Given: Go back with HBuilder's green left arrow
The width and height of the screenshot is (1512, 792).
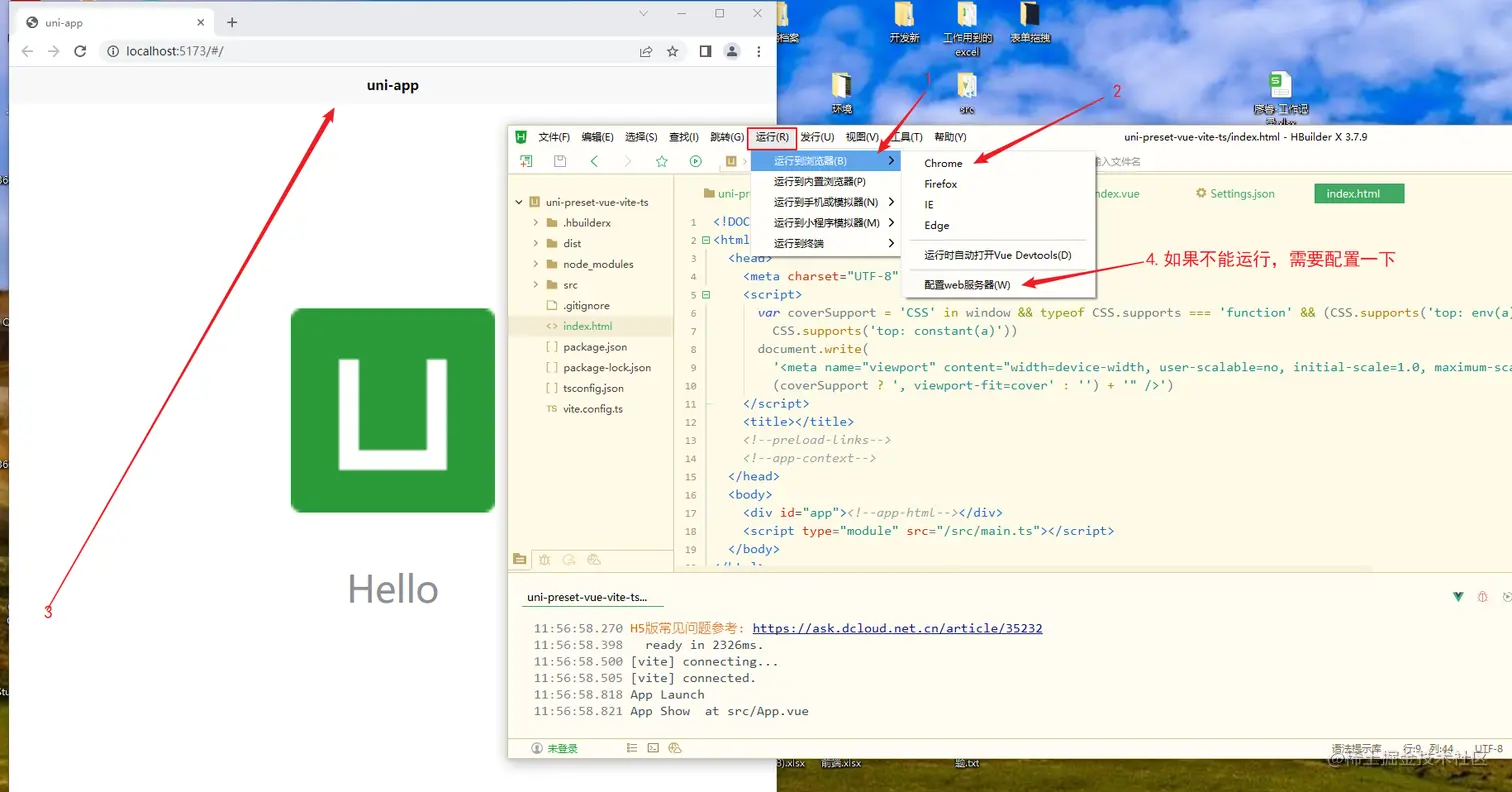Looking at the screenshot, I should point(594,161).
